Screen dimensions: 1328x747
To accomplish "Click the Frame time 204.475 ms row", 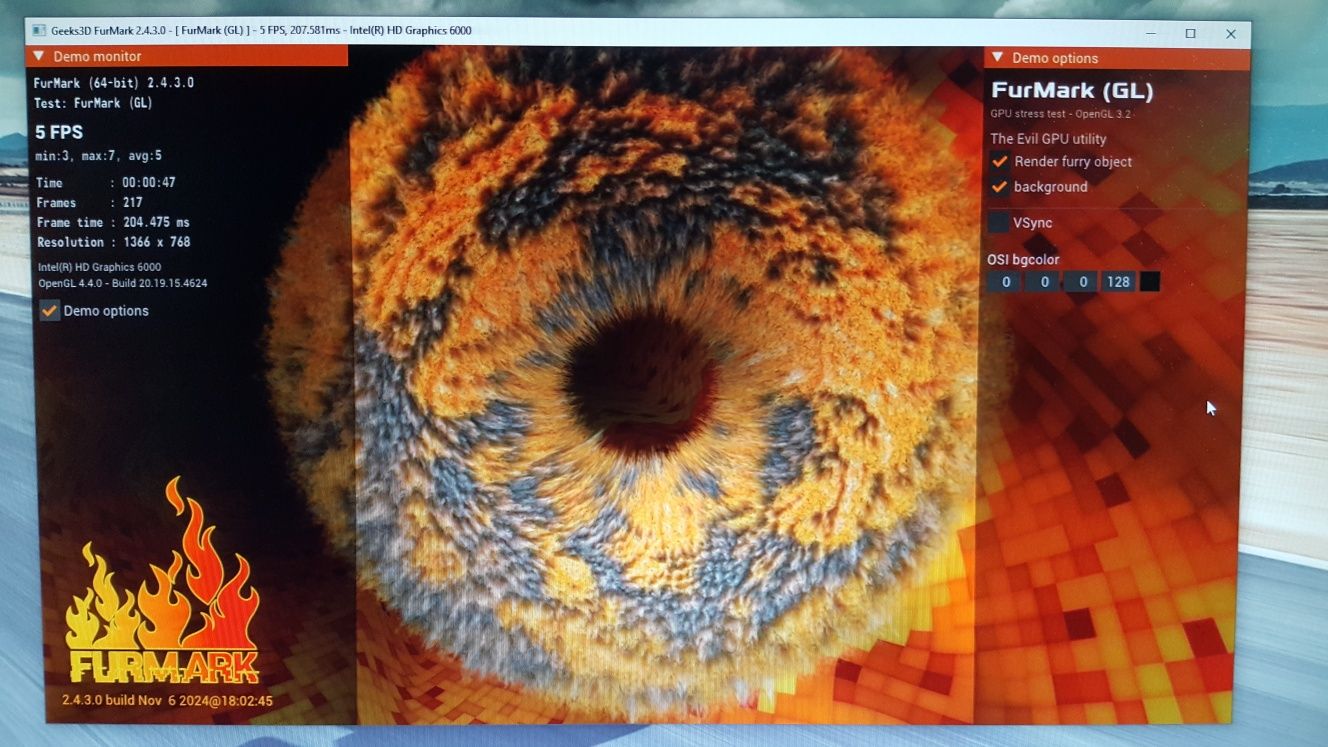I will pyautogui.click(x=113, y=222).
